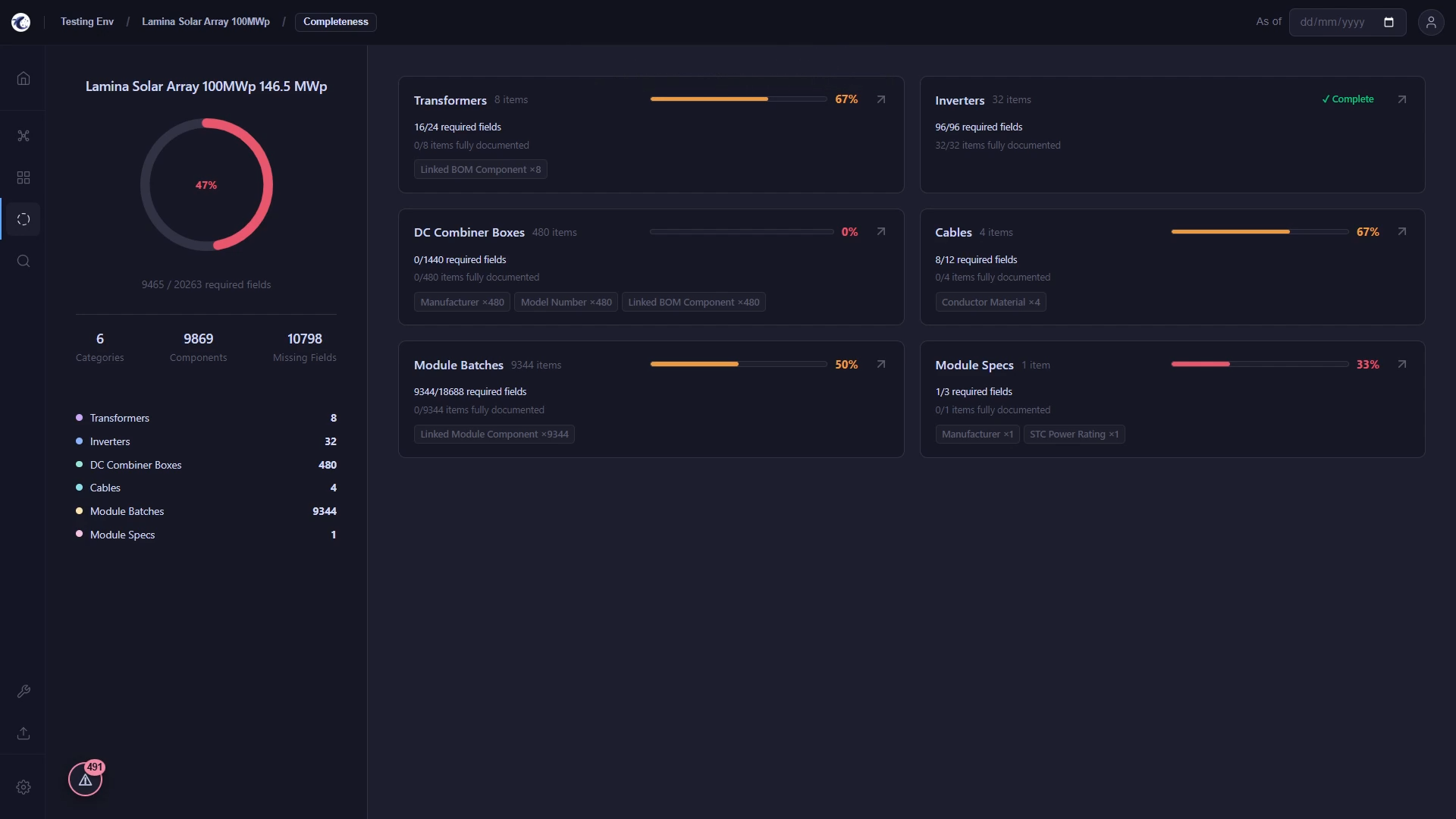Open the graph network icon in sidebar
The width and height of the screenshot is (1456, 819).
[x=24, y=136]
